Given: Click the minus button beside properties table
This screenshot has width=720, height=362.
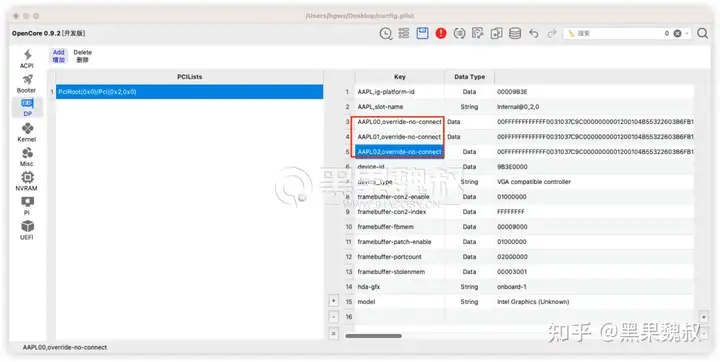Looking at the screenshot, I should coord(334,317).
